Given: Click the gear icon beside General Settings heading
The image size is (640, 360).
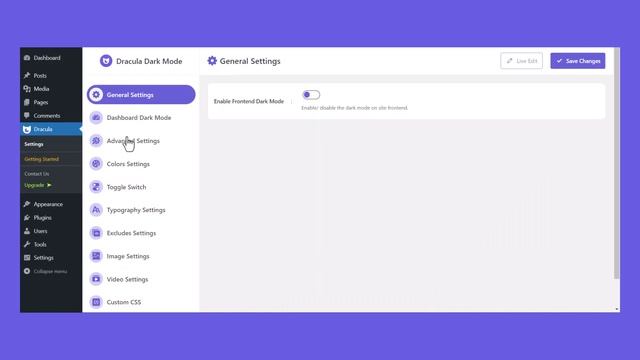Looking at the screenshot, I should (212, 61).
